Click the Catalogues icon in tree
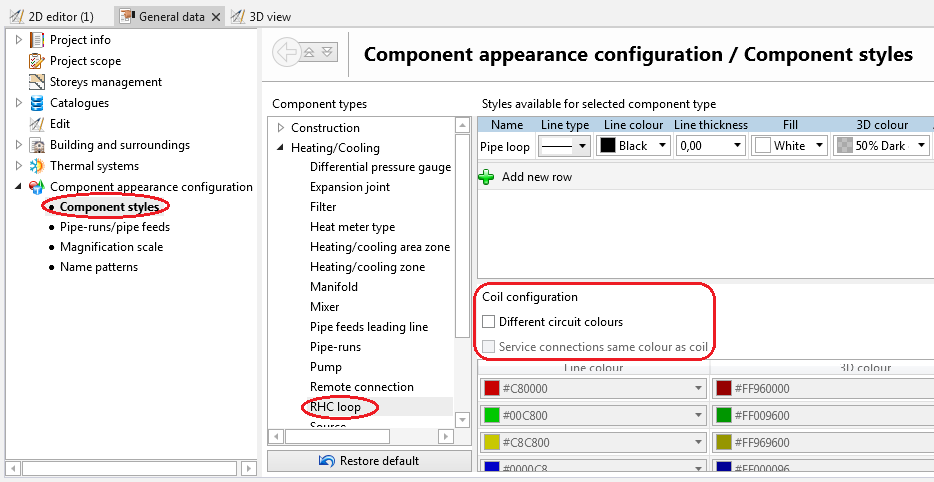 38,103
